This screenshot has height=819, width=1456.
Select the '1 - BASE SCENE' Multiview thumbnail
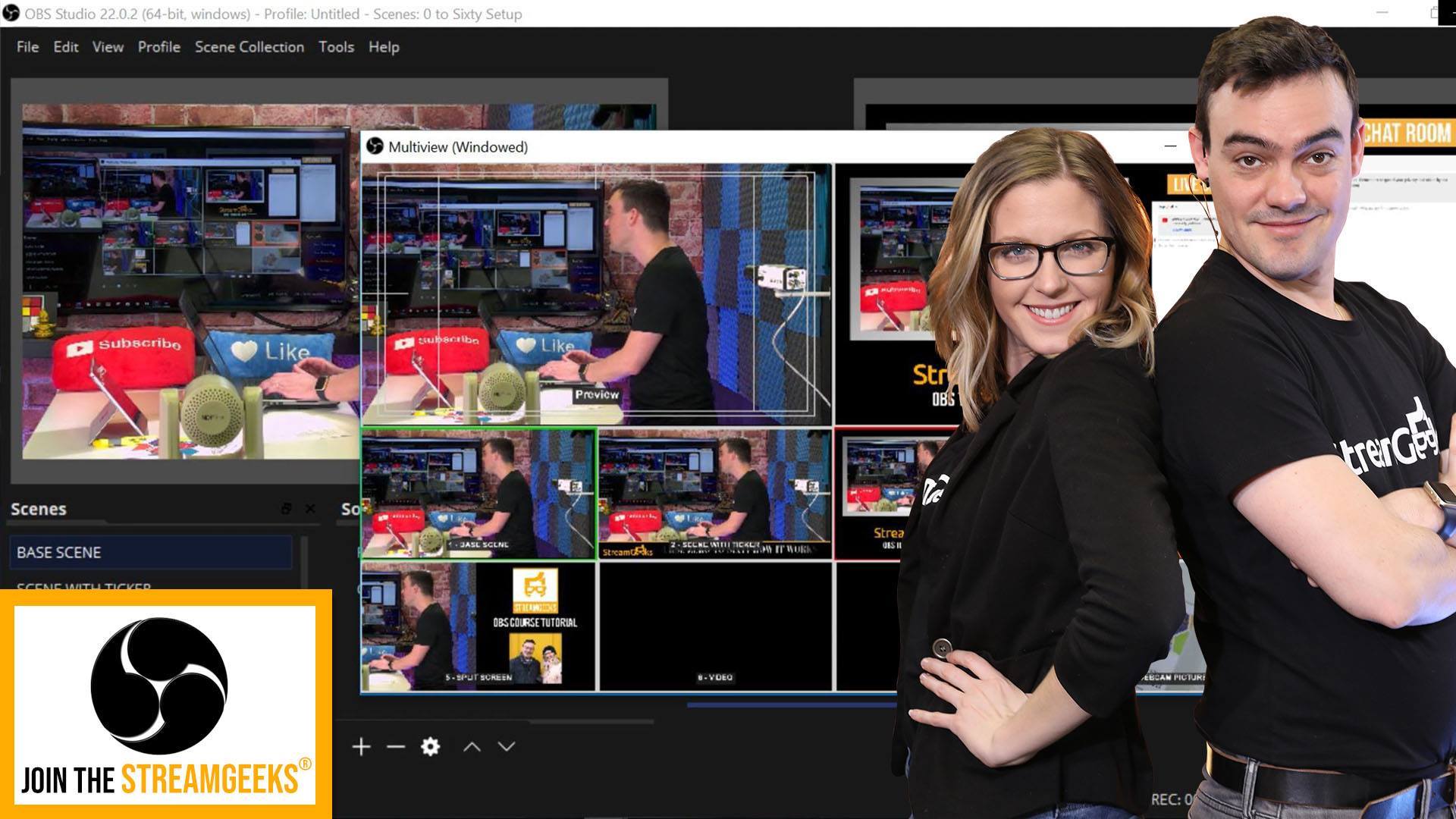479,494
